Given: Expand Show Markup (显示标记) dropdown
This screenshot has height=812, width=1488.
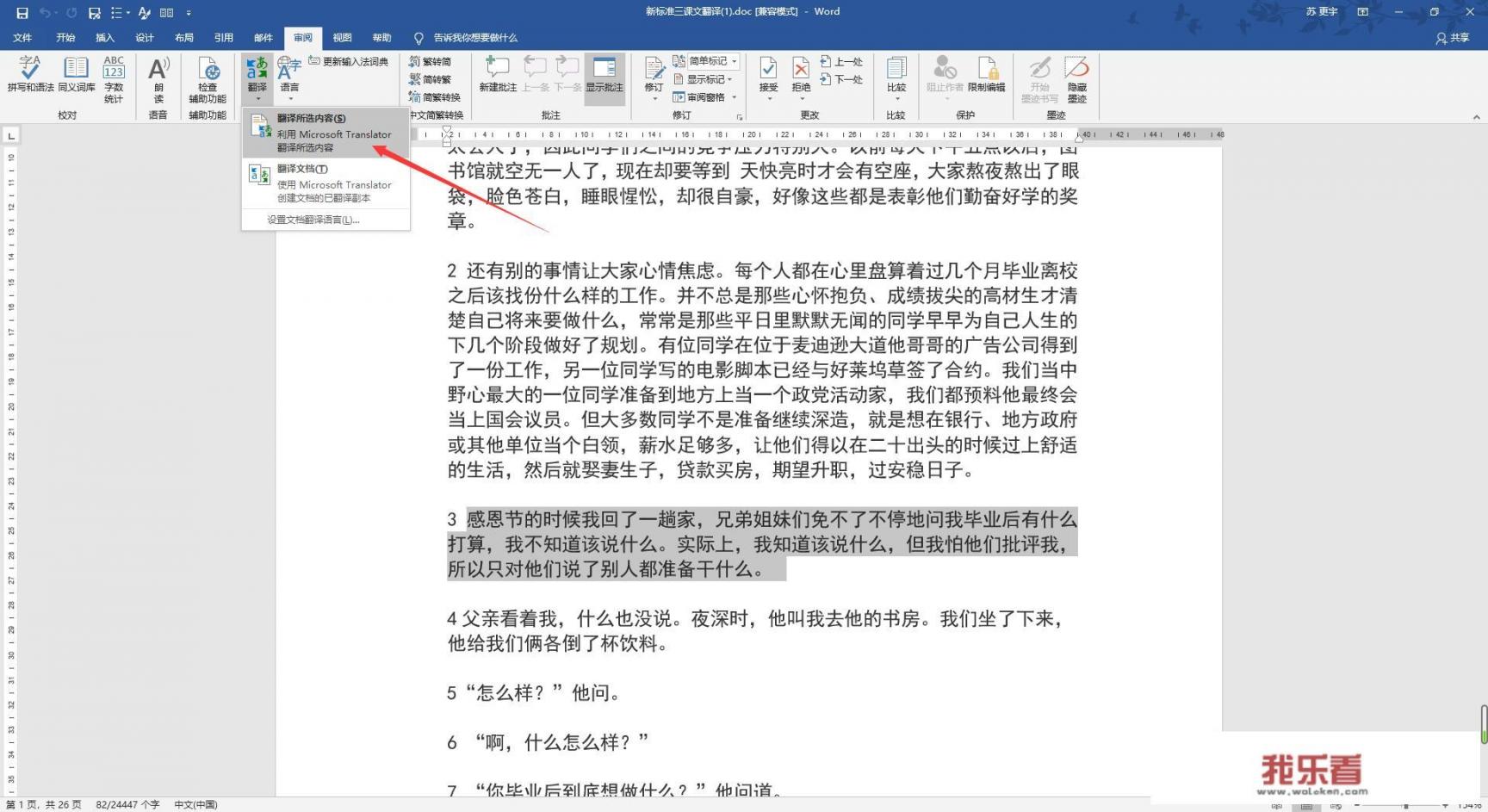Looking at the screenshot, I should pyautogui.click(x=704, y=79).
